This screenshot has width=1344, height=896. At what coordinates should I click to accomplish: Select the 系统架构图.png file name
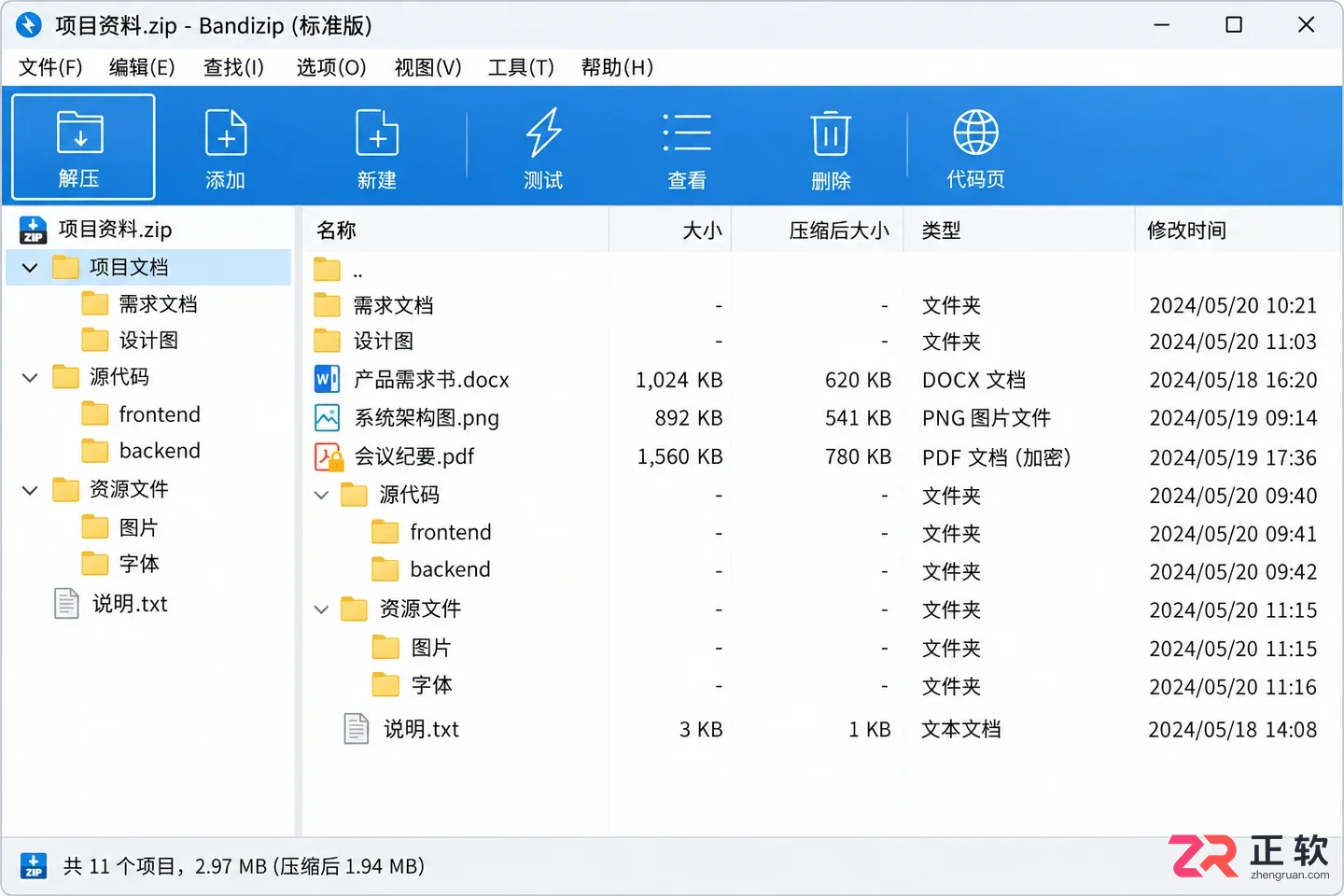click(426, 418)
